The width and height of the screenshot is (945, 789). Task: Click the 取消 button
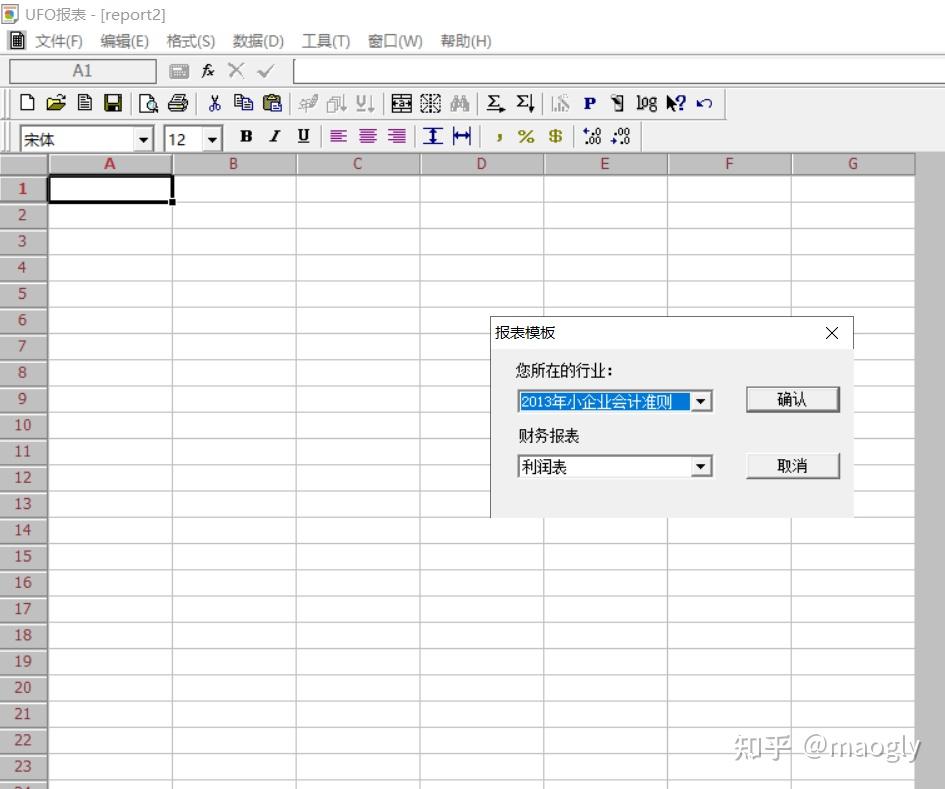pyautogui.click(x=793, y=466)
